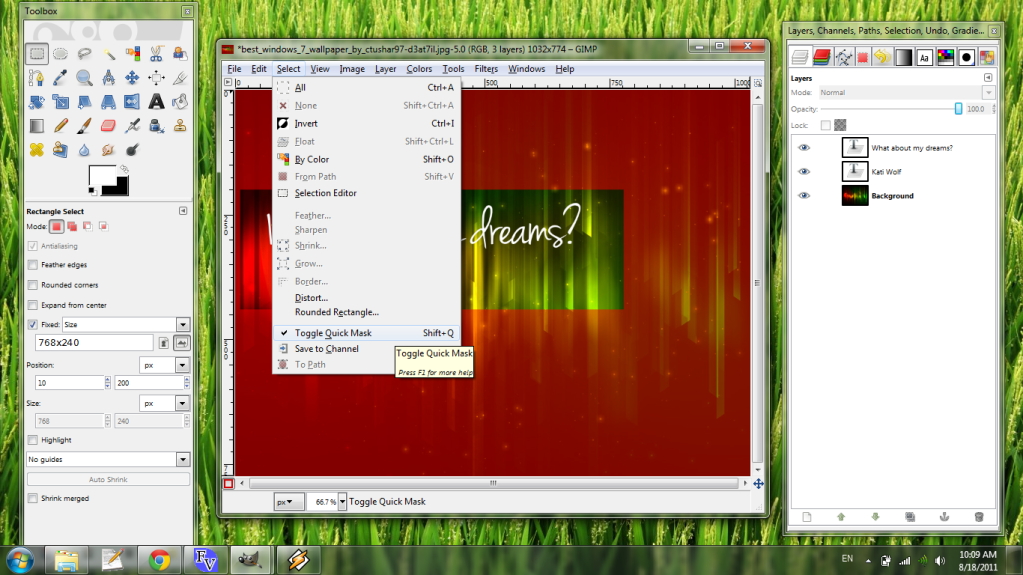Open the Undo History tab
Screen dimensions: 1023x575
coord(882,57)
